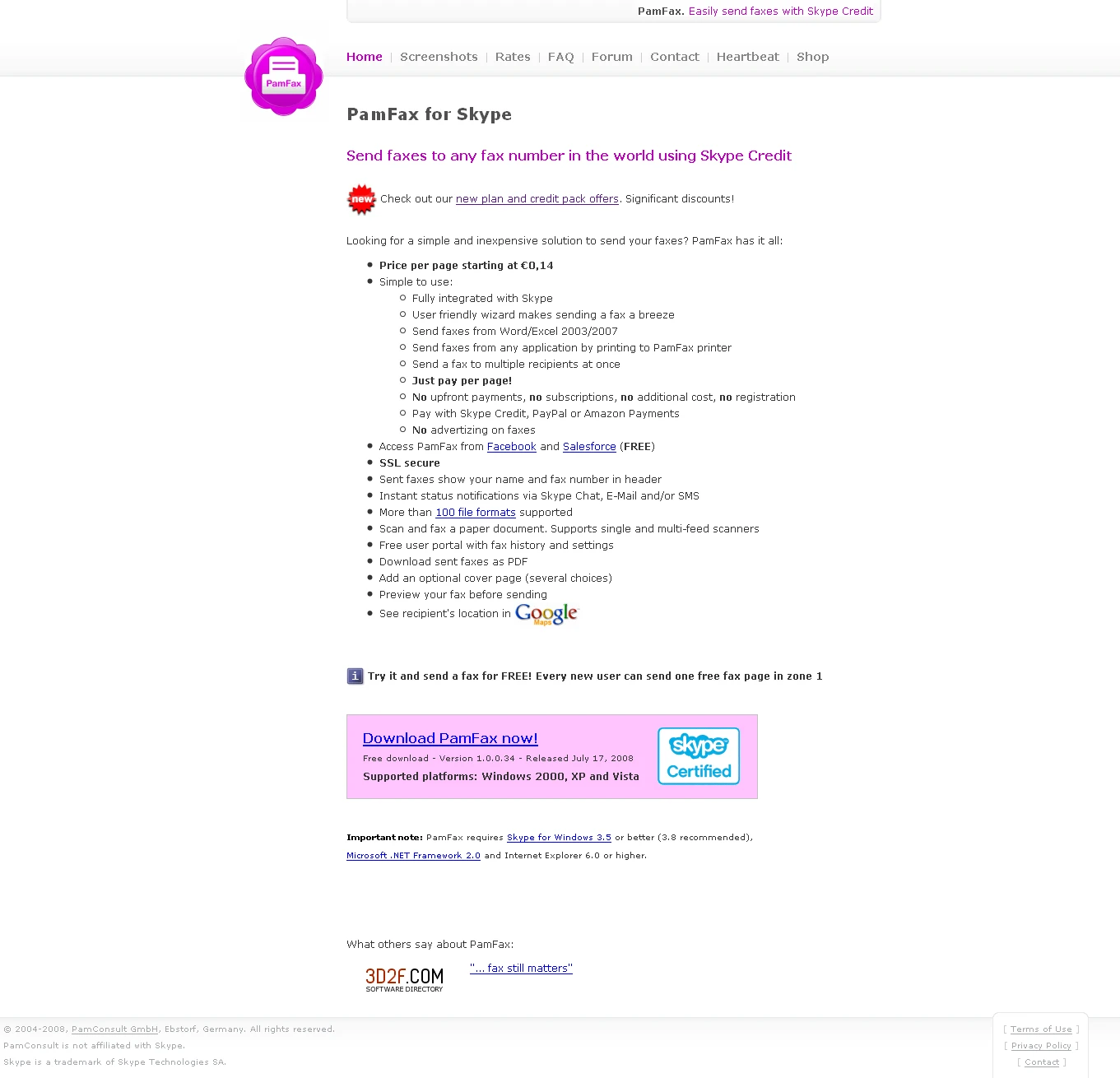Open the FAQ page
This screenshot has height=1078, width=1120.
click(x=561, y=57)
